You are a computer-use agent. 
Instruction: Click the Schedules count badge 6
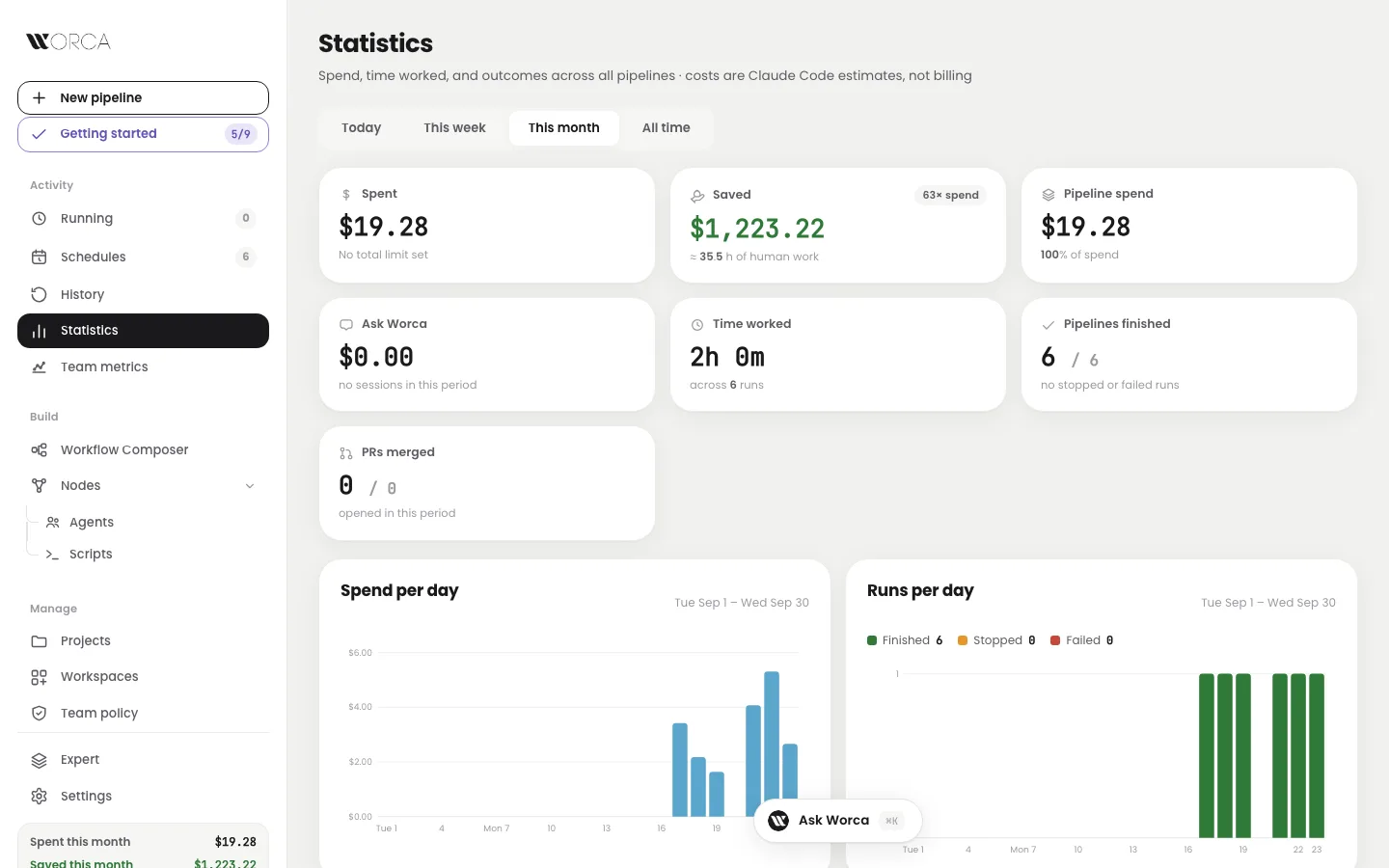[246, 257]
